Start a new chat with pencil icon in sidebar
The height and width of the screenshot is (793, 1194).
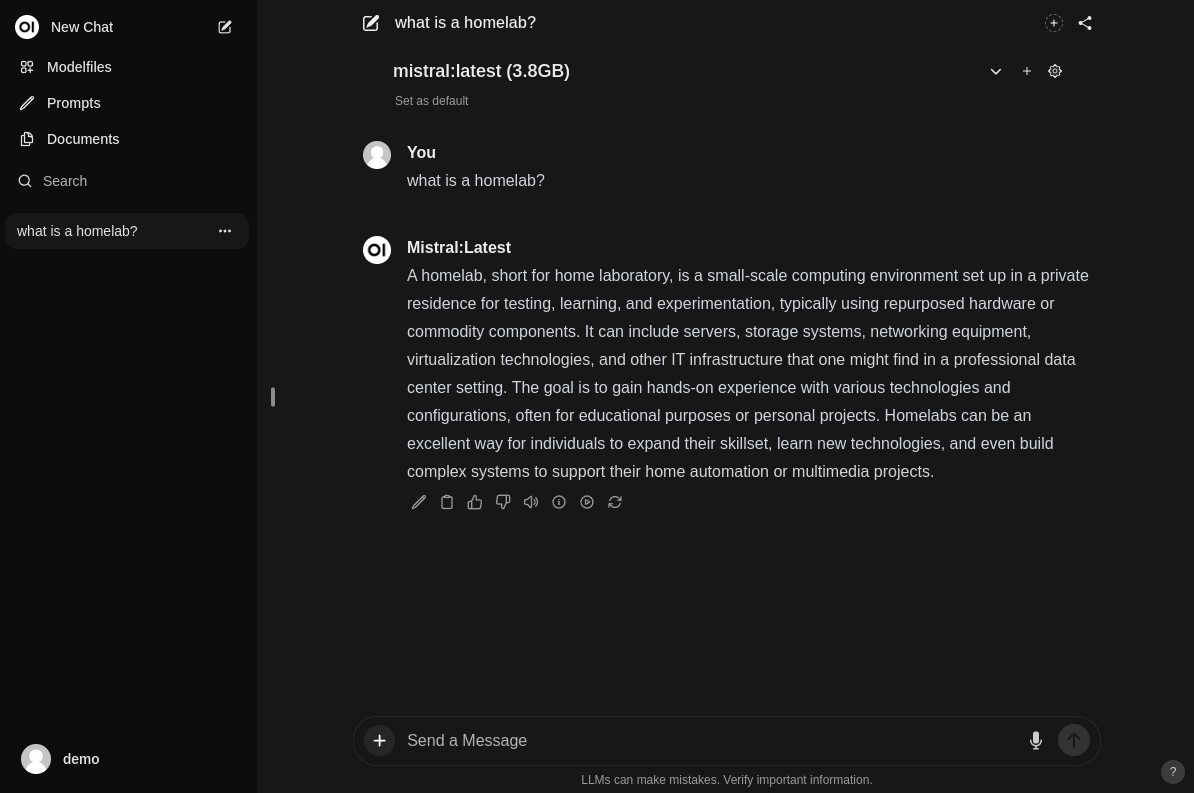pyautogui.click(x=225, y=27)
